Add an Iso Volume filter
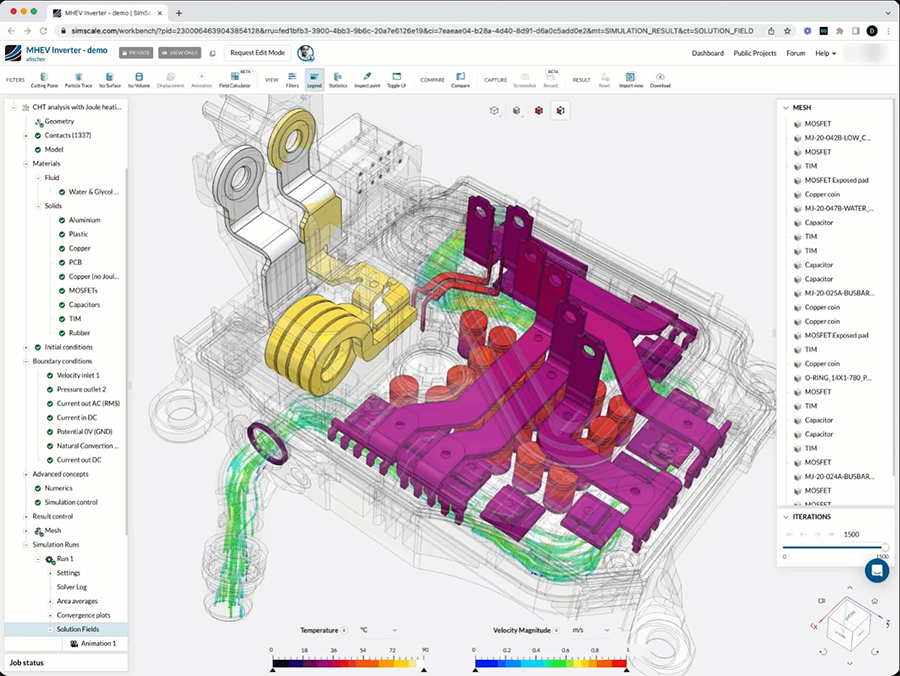The width and height of the screenshot is (900, 676). point(138,80)
